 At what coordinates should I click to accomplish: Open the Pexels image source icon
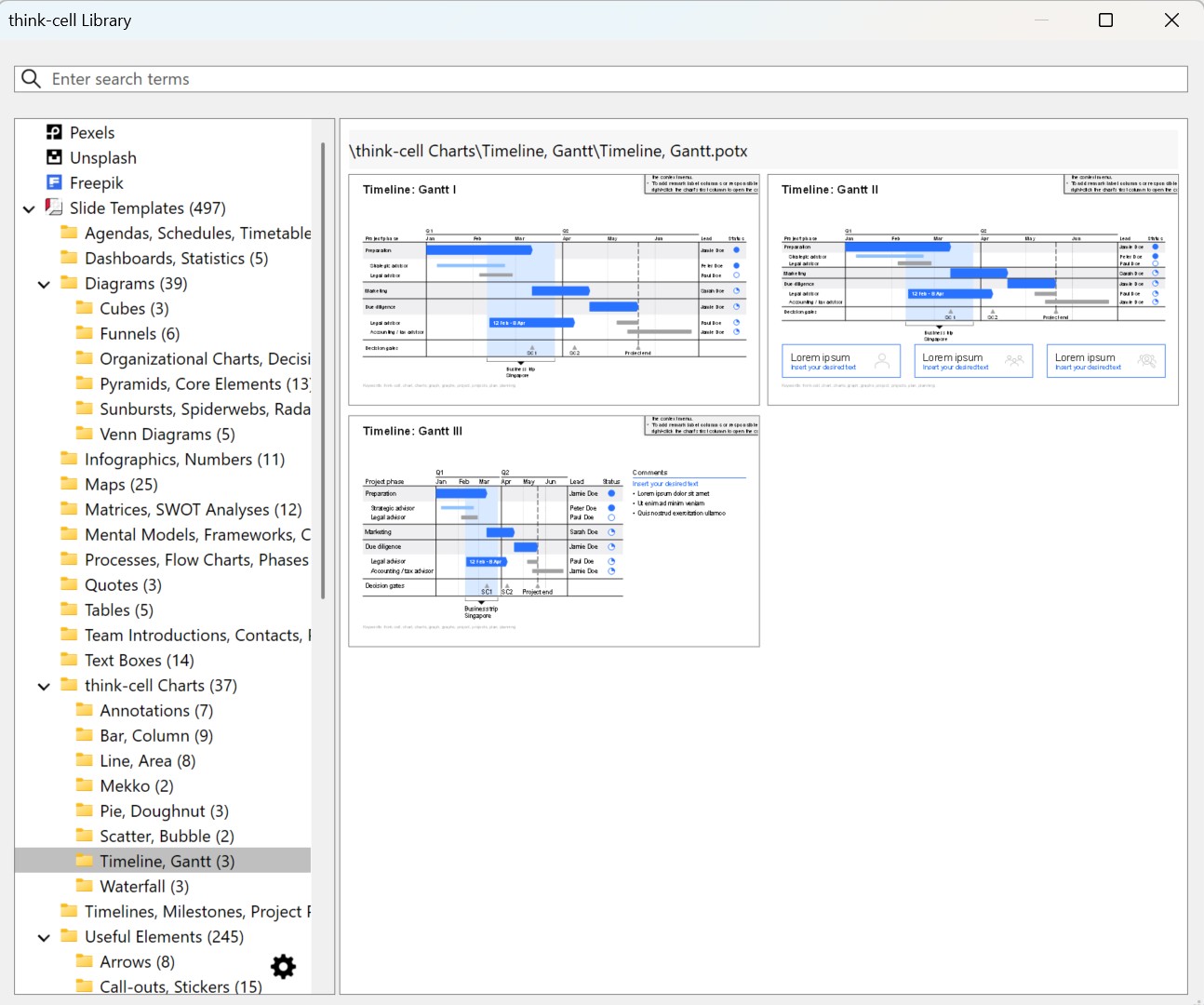pyautogui.click(x=54, y=132)
